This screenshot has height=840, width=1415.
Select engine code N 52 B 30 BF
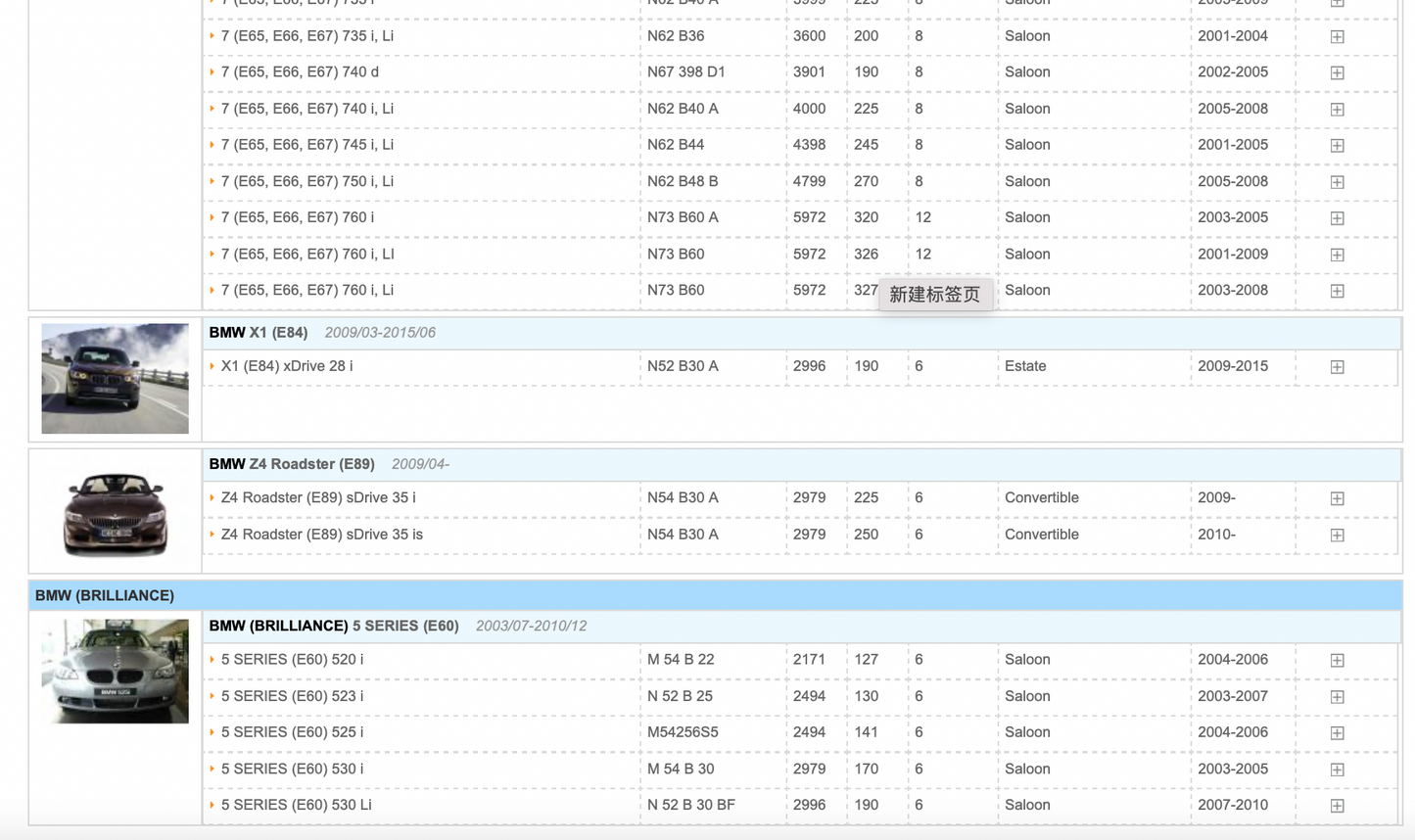tap(691, 805)
